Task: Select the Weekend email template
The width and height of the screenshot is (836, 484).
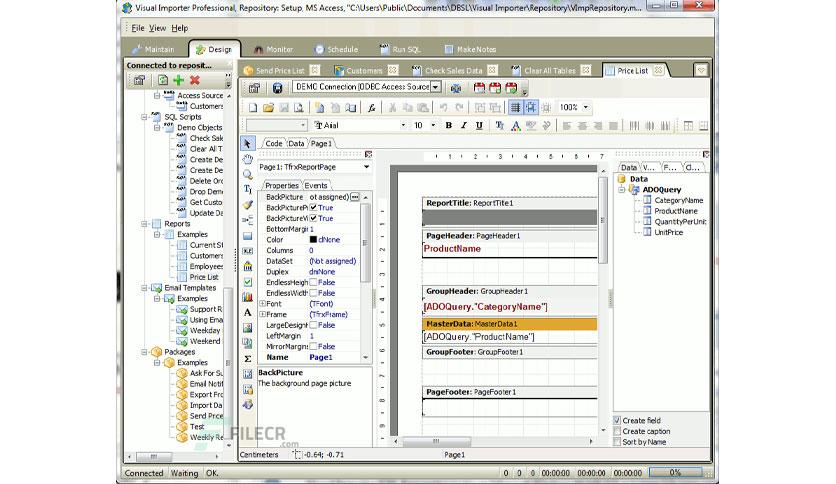Action: (205, 341)
